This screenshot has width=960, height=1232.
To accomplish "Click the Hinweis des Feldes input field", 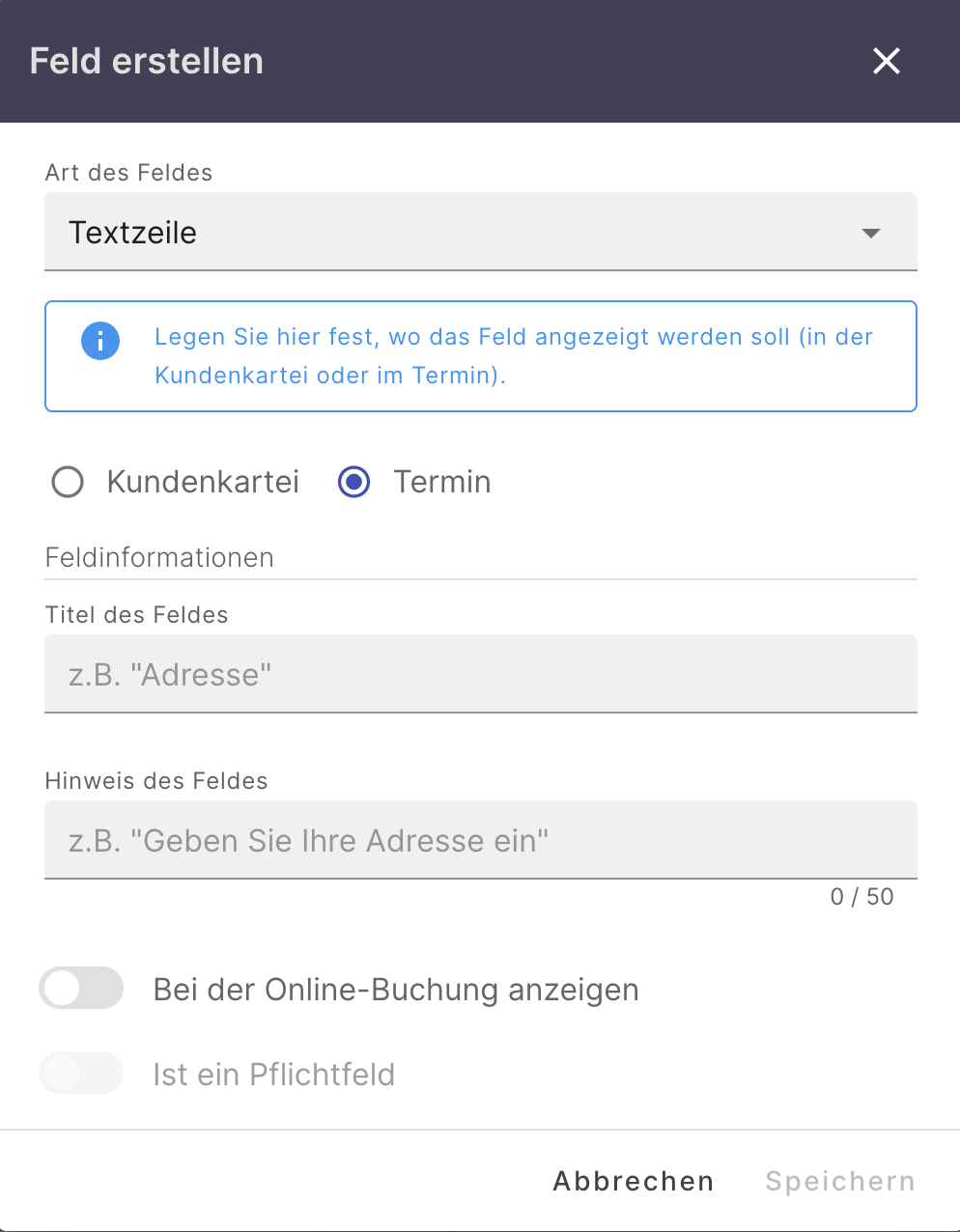I will tap(480, 840).
